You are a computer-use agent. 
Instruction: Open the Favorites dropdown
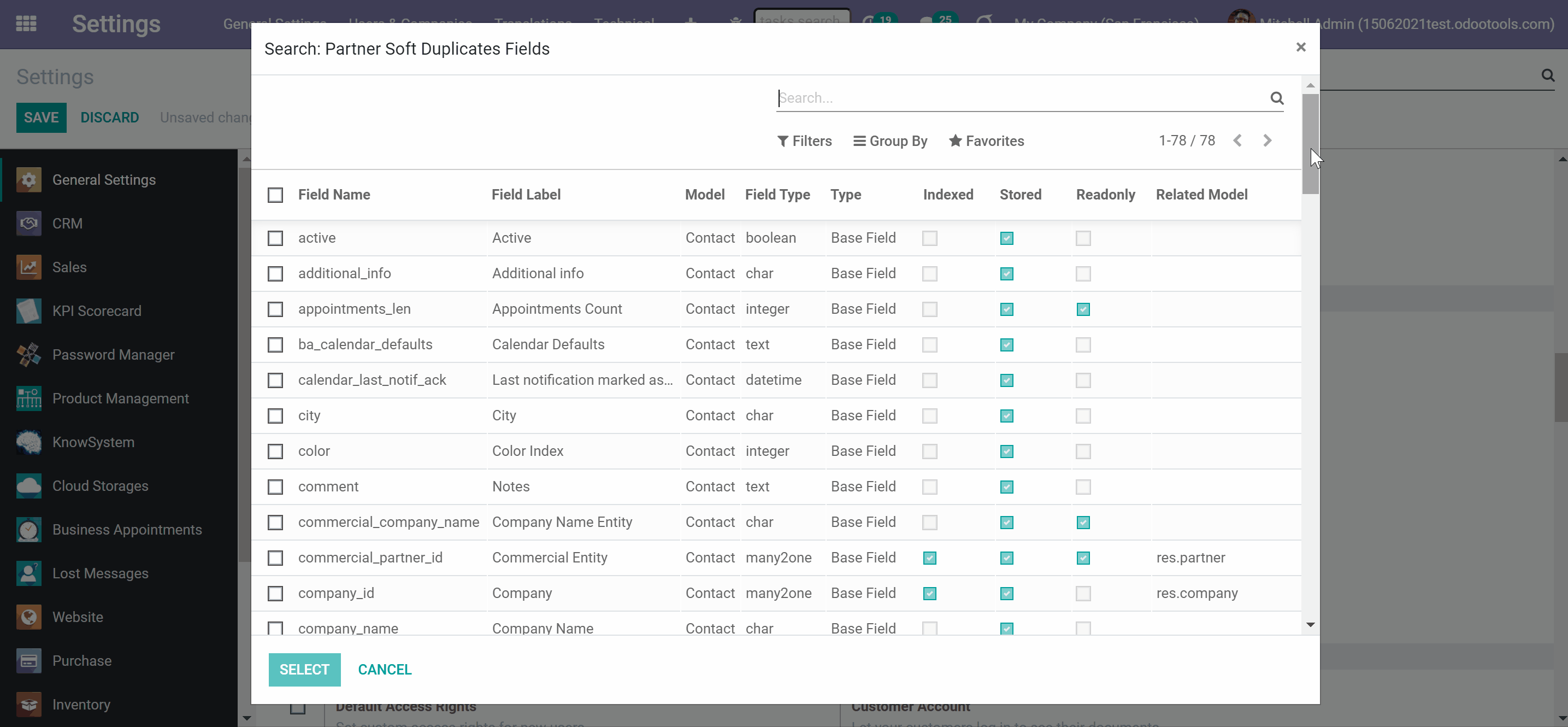coord(986,140)
